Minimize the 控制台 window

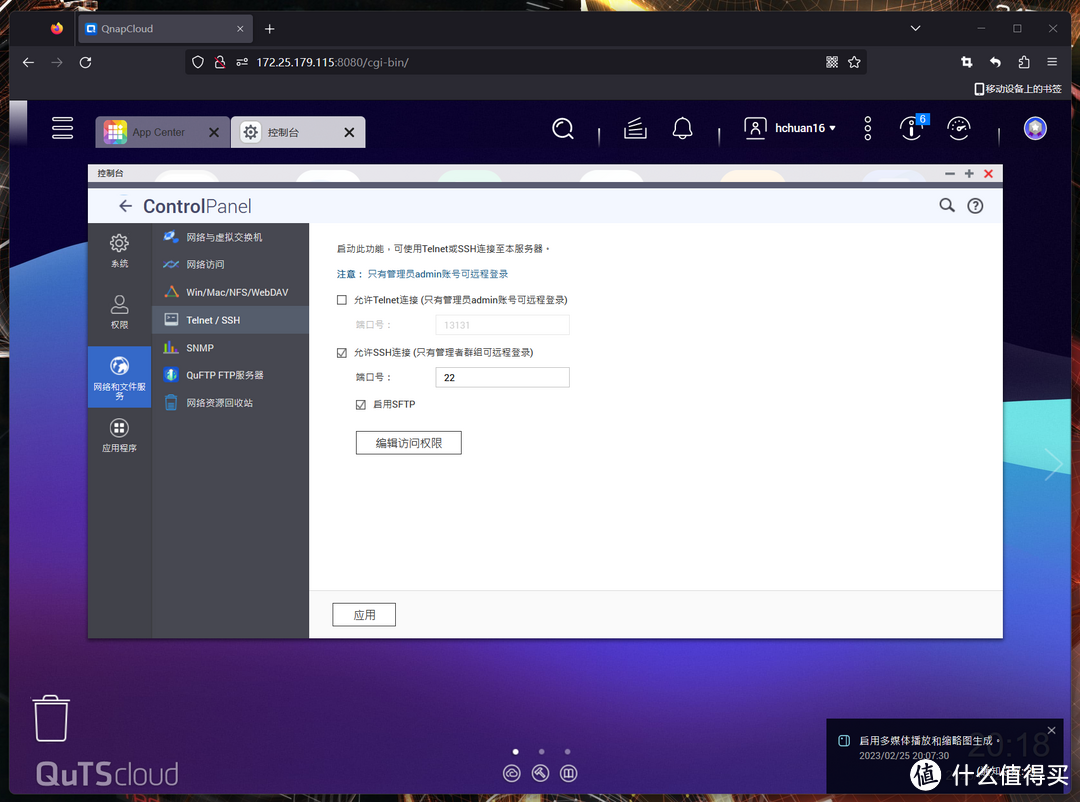pyautogui.click(x=950, y=174)
